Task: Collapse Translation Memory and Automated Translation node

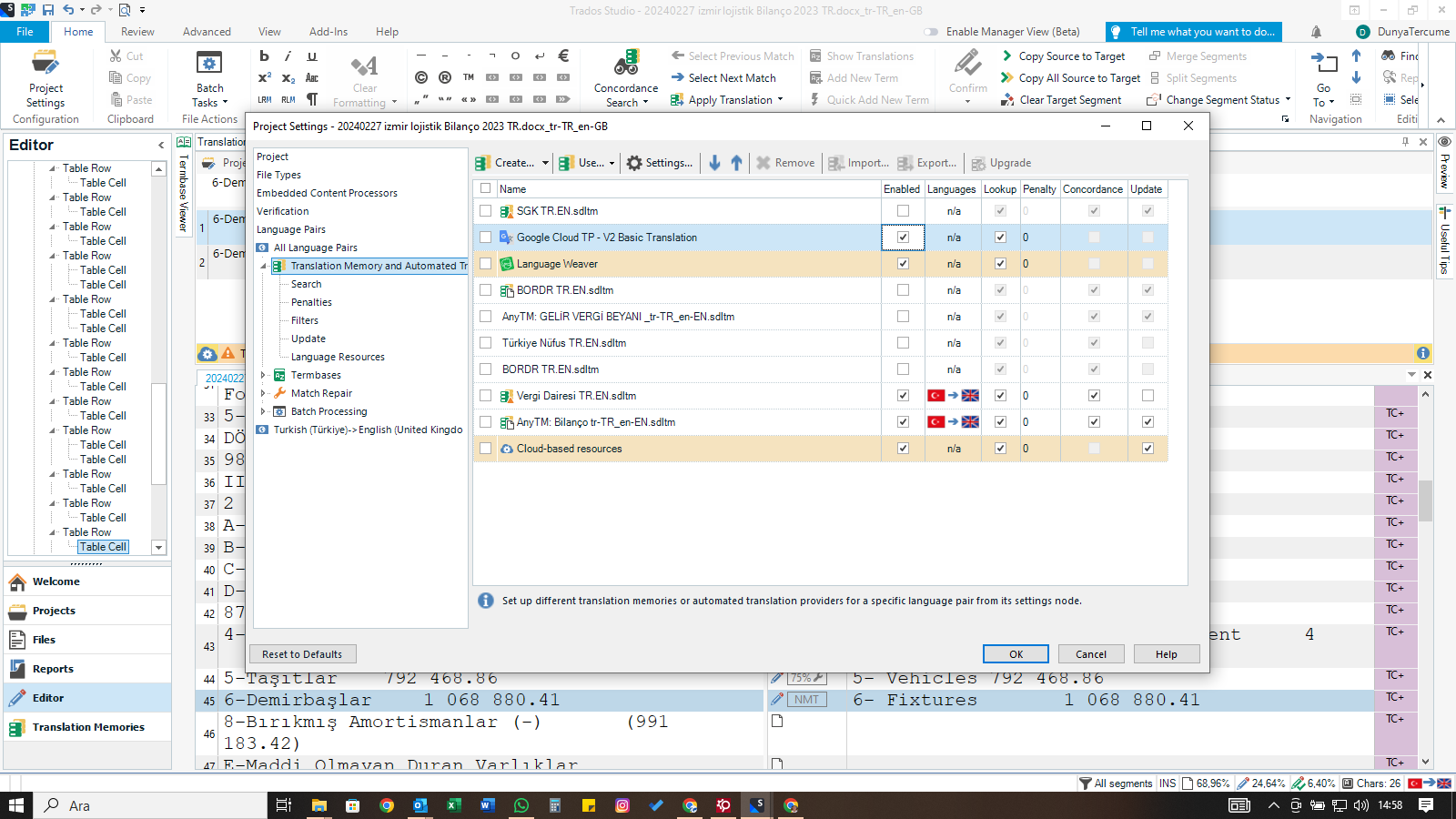Action: click(x=264, y=266)
